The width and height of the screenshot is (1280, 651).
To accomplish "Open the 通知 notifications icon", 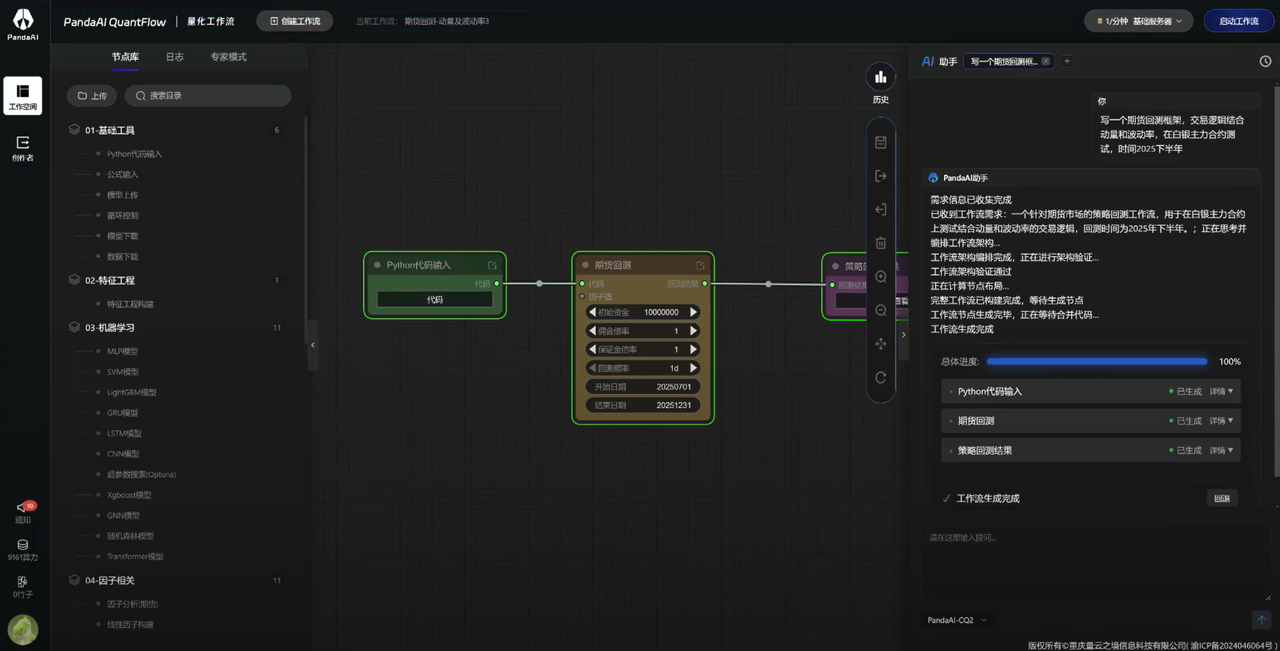I will 23,508.
